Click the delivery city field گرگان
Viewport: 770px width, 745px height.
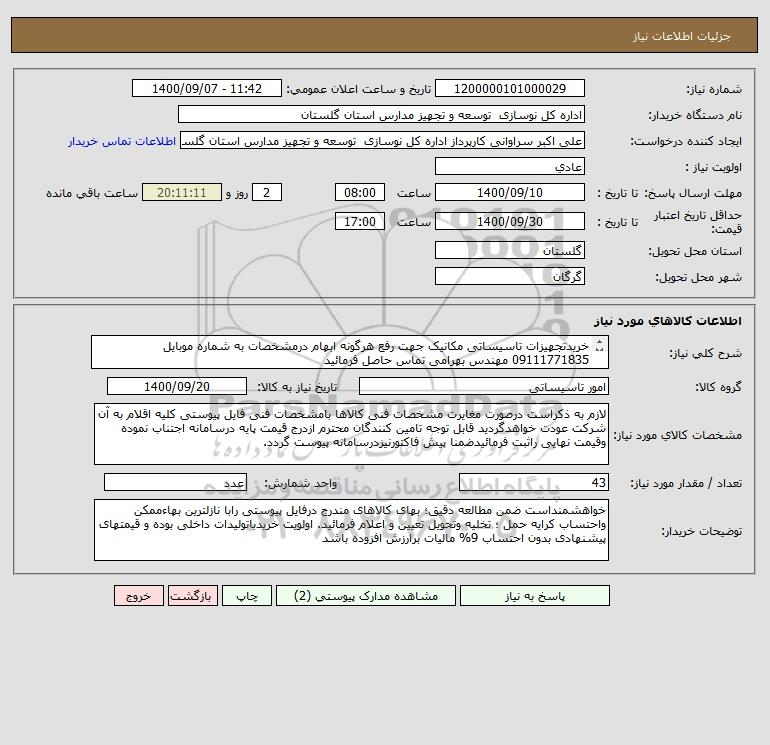510,276
